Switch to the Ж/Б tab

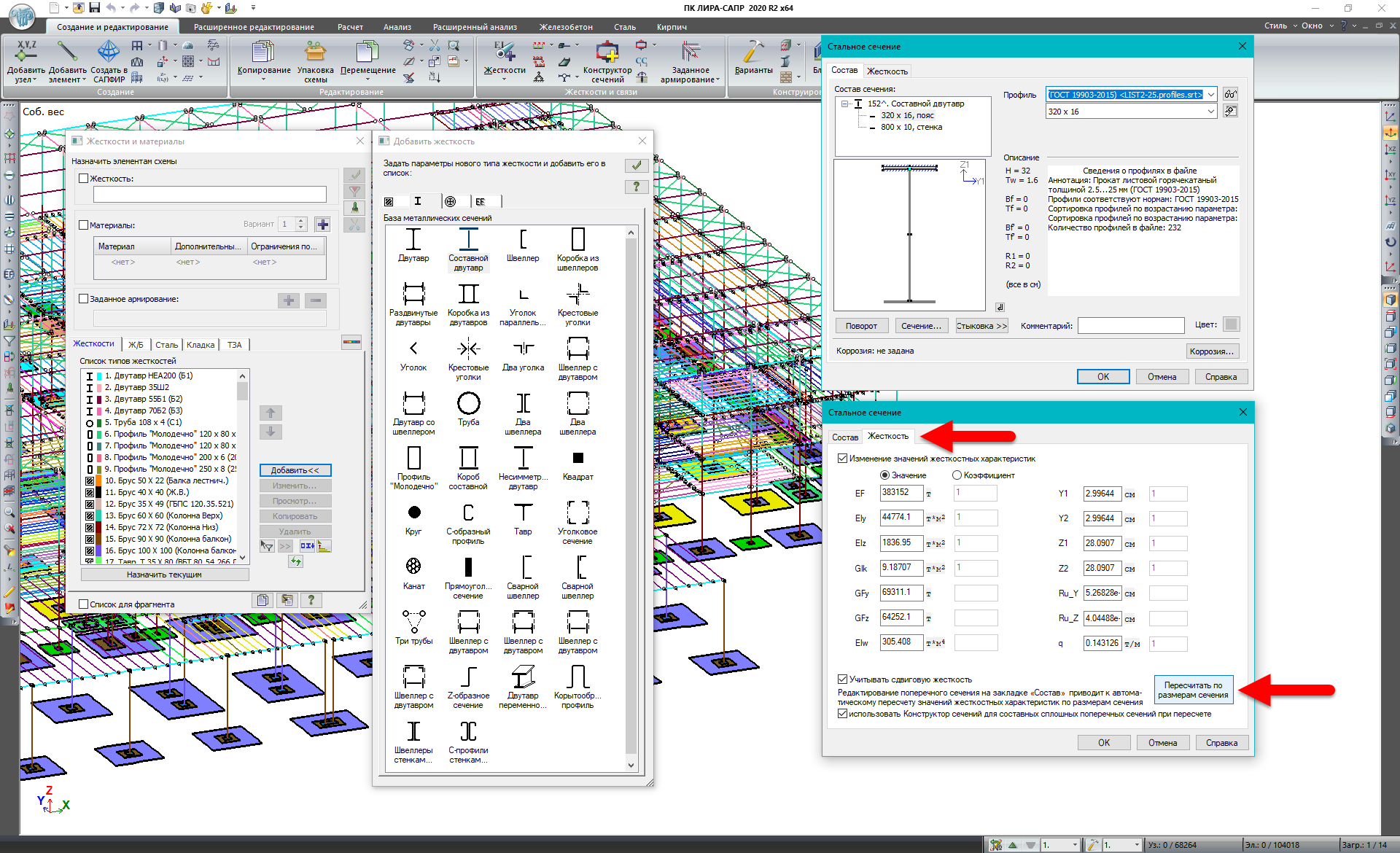coord(136,345)
